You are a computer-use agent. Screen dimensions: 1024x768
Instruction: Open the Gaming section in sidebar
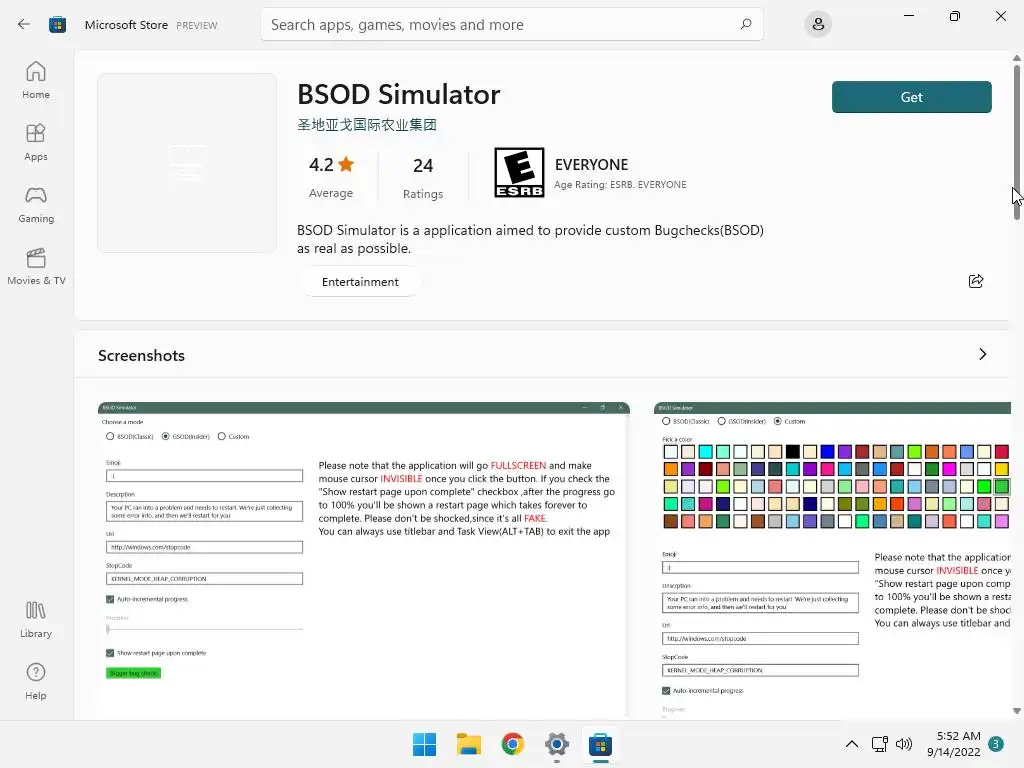coord(36,204)
